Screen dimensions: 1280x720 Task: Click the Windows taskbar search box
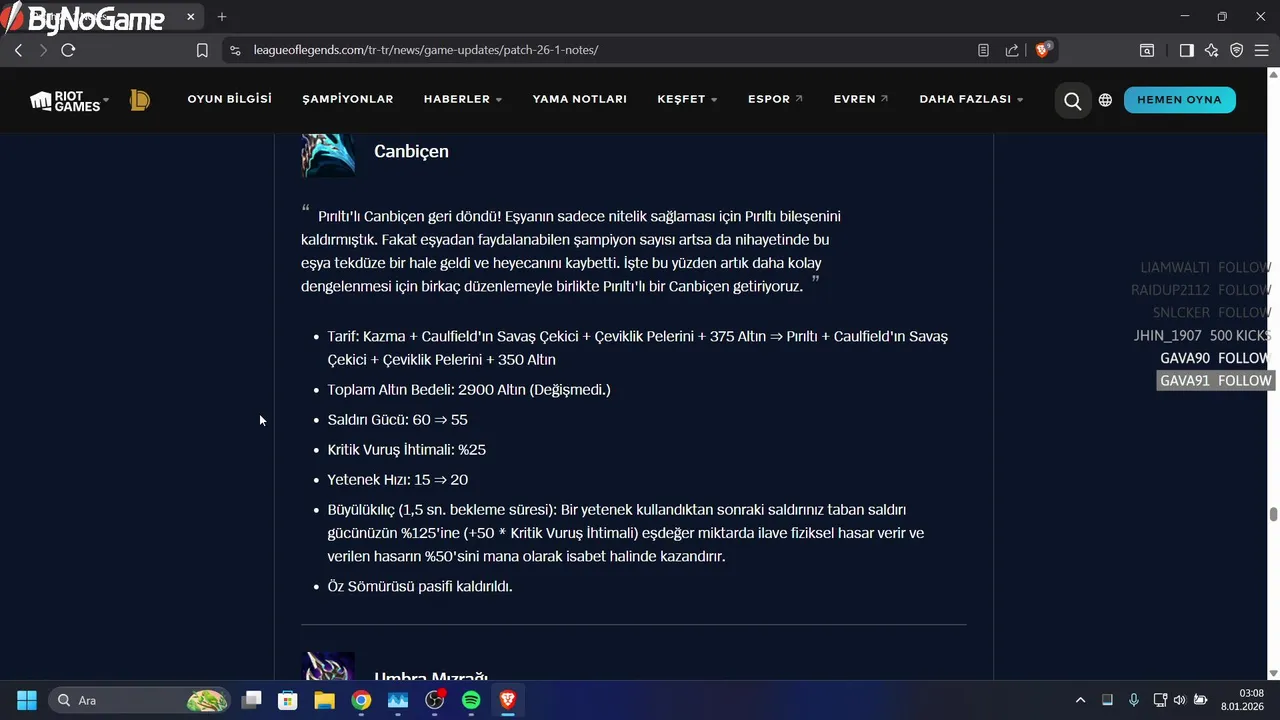142,700
